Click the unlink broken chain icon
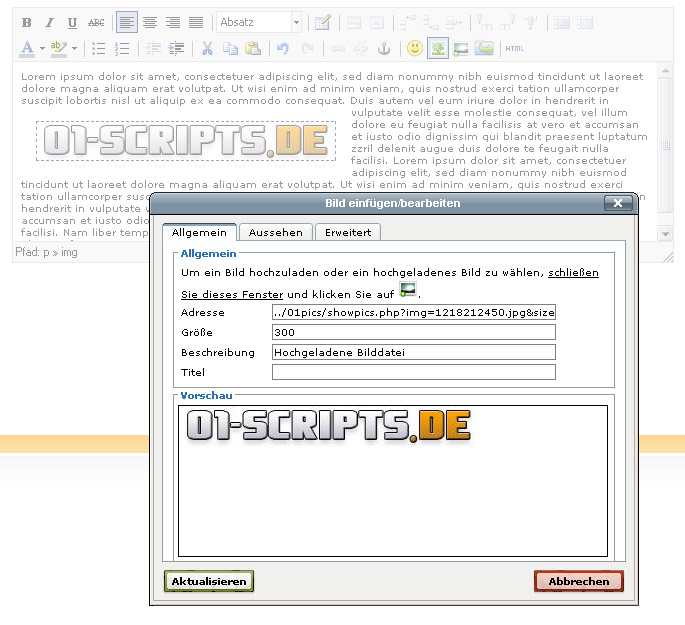Screen dimensions: 685x625 360,48
